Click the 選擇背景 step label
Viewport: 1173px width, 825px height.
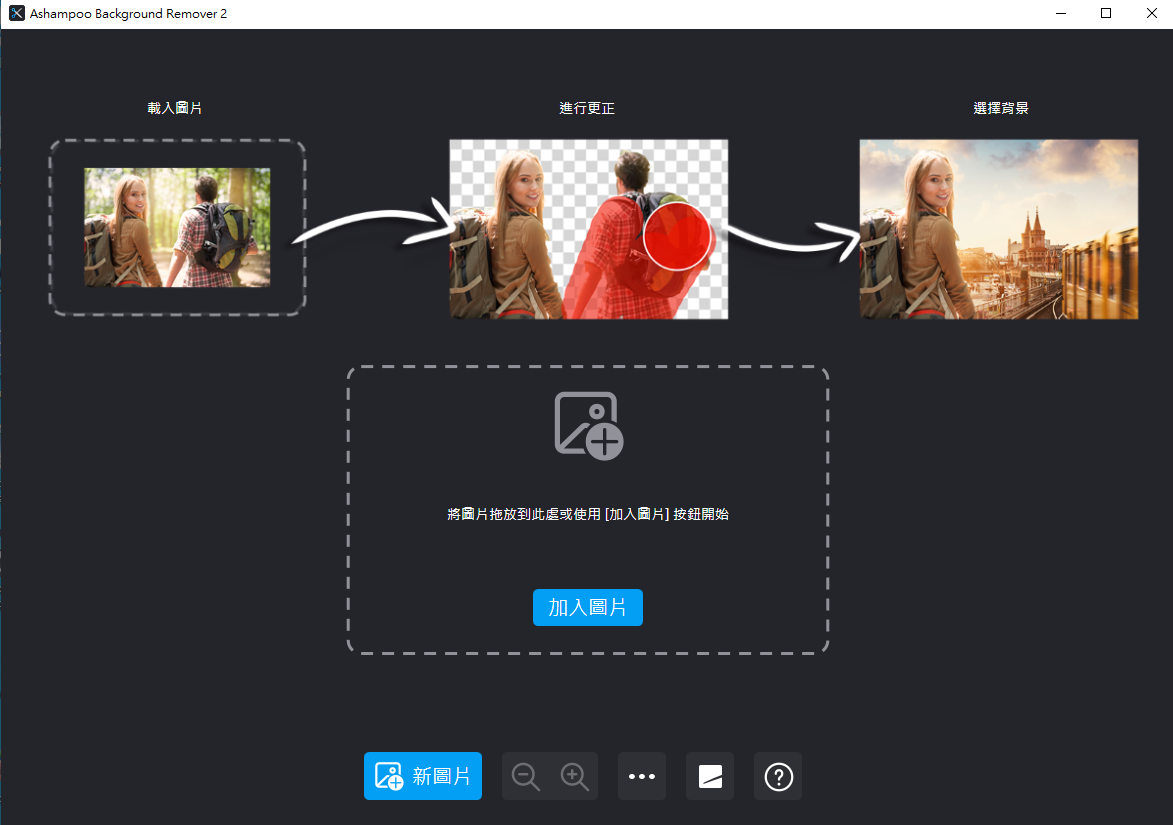coord(1001,108)
